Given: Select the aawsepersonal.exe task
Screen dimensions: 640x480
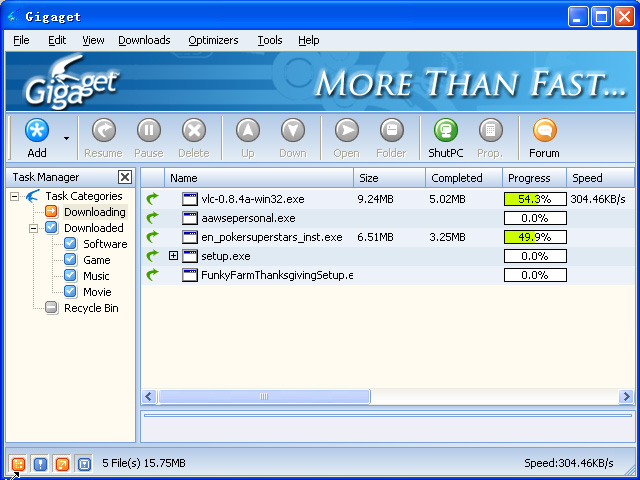Looking at the screenshot, I should 248,218.
